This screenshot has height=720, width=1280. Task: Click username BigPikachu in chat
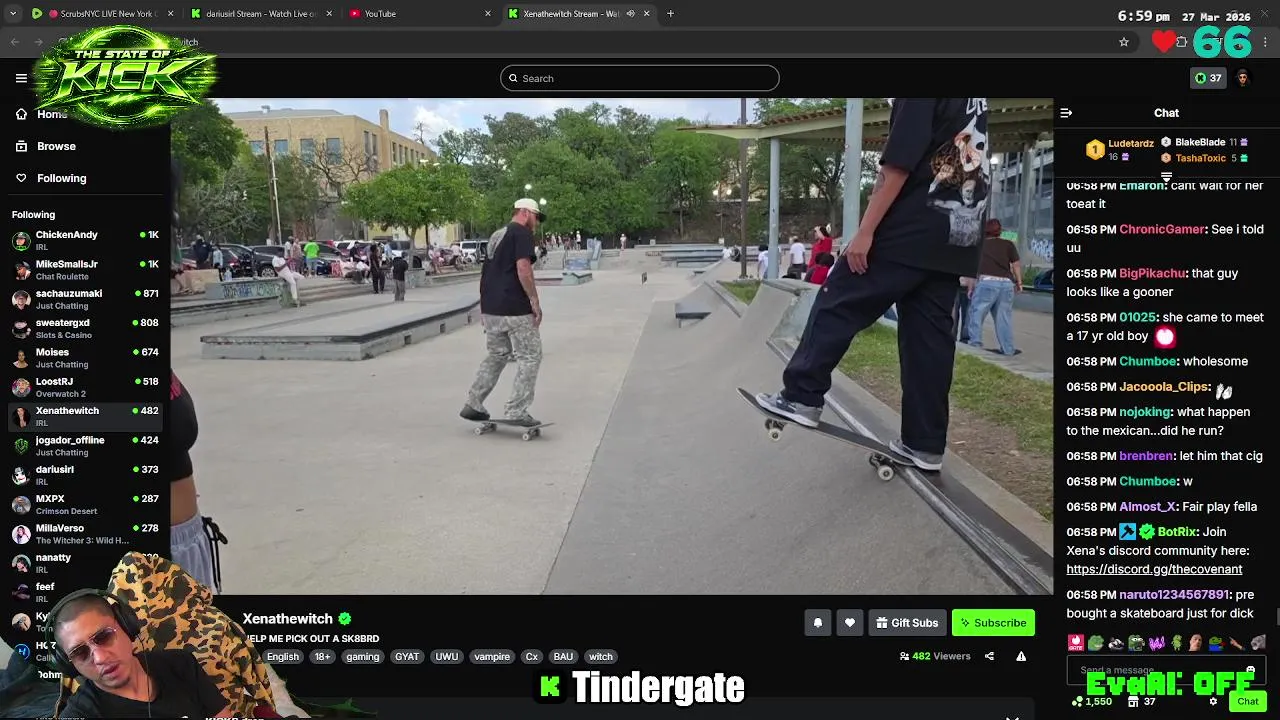tap(1152, 273)
